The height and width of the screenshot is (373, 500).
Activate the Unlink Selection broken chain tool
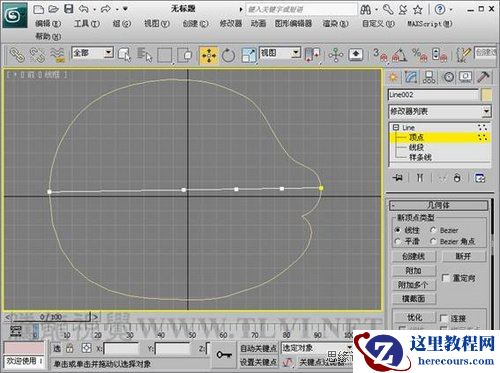click(x=37, y=55)
